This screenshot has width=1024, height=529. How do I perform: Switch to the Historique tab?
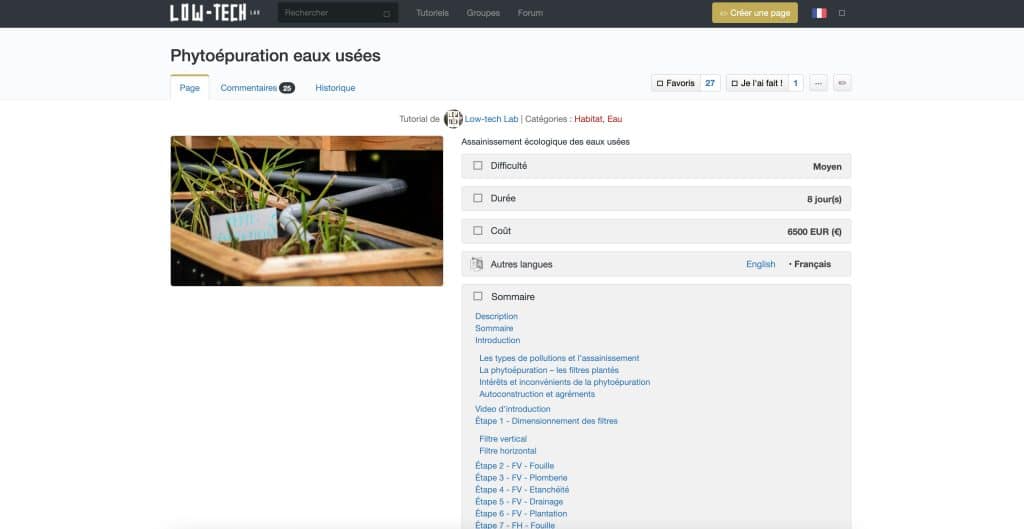pyautogui.click(x=335, y=88)
